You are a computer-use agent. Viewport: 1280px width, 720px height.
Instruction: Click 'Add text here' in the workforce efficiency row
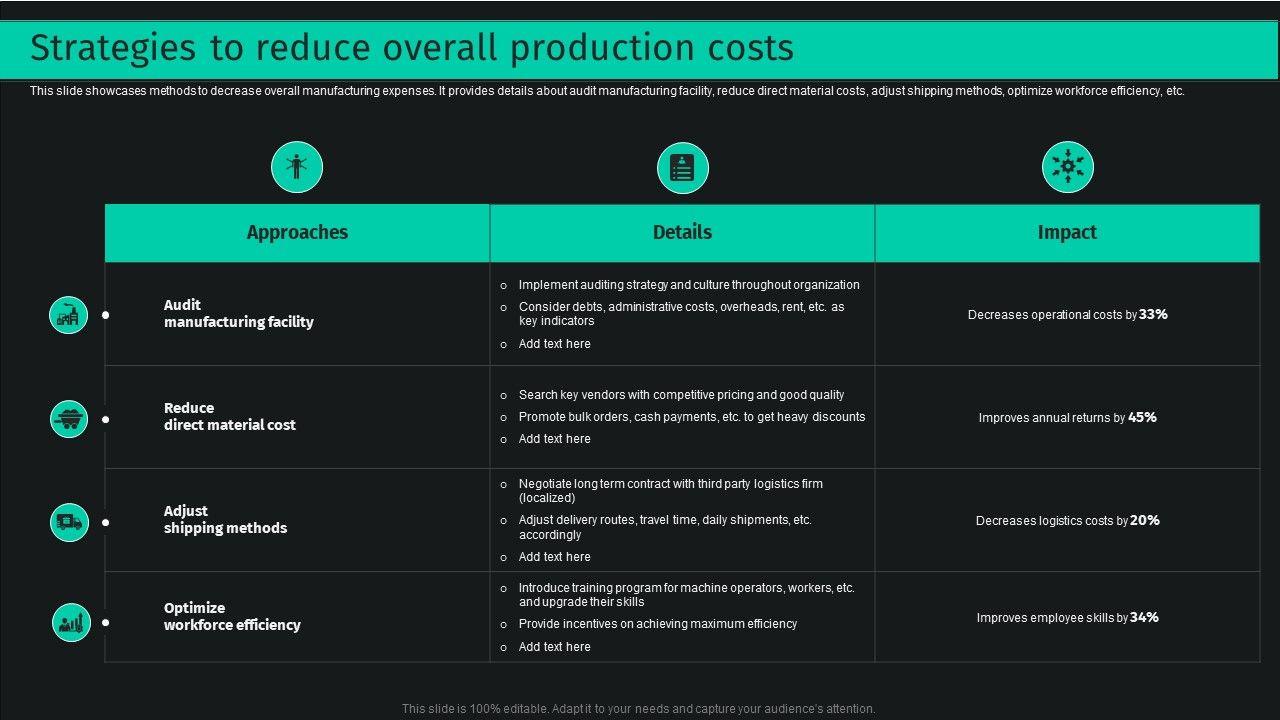click(554, 647)
